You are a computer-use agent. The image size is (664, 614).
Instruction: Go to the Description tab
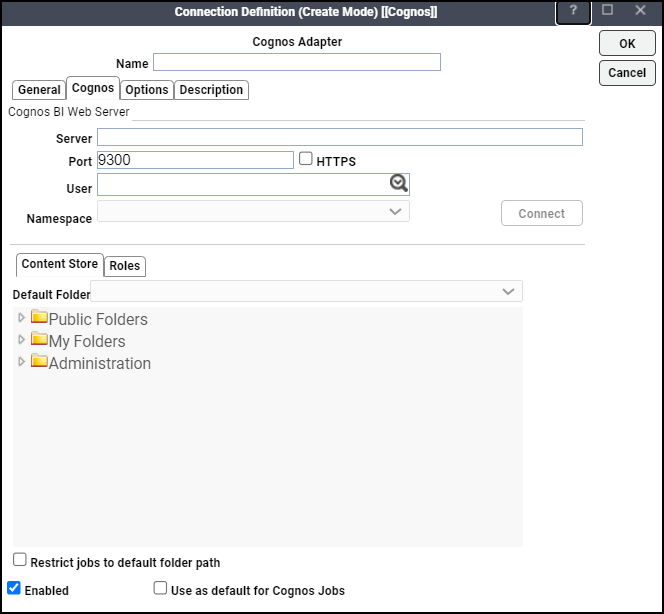[211, 90]
